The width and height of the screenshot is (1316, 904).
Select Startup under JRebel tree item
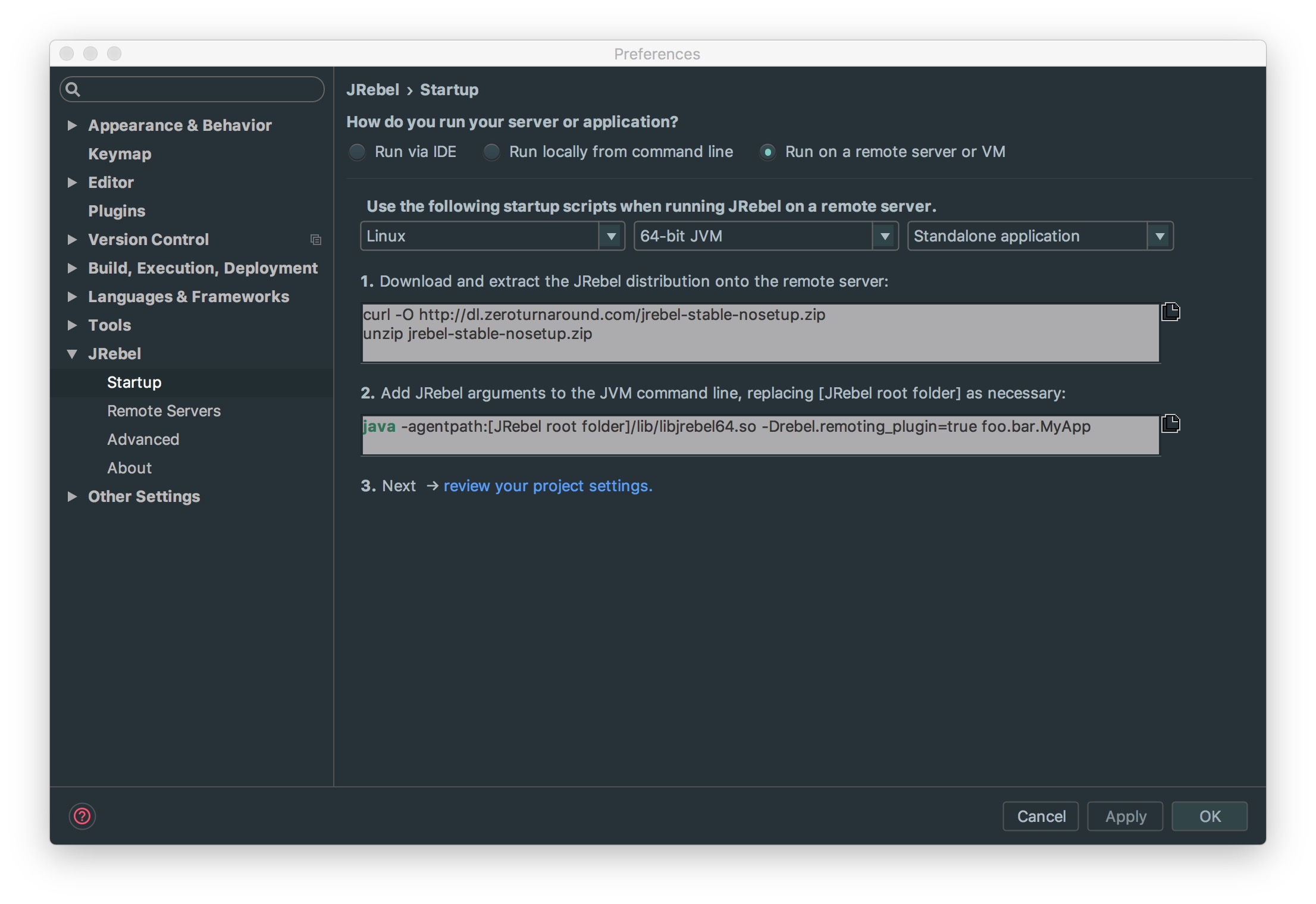pyautogui.click(x=133, y=382)
